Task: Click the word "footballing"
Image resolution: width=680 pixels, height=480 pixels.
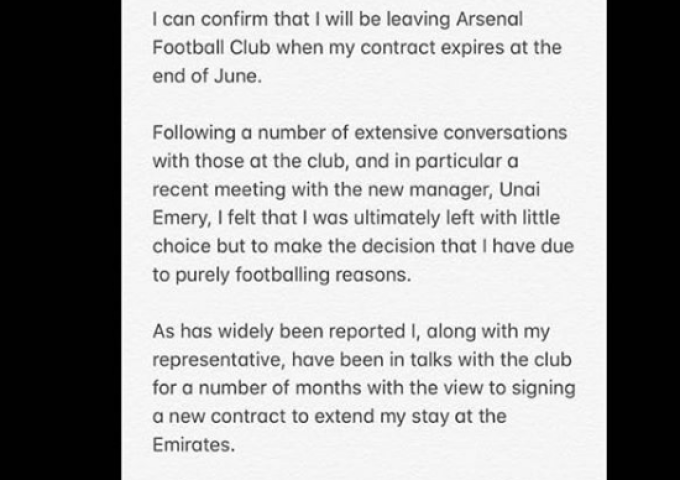Action: coord(283,274)
